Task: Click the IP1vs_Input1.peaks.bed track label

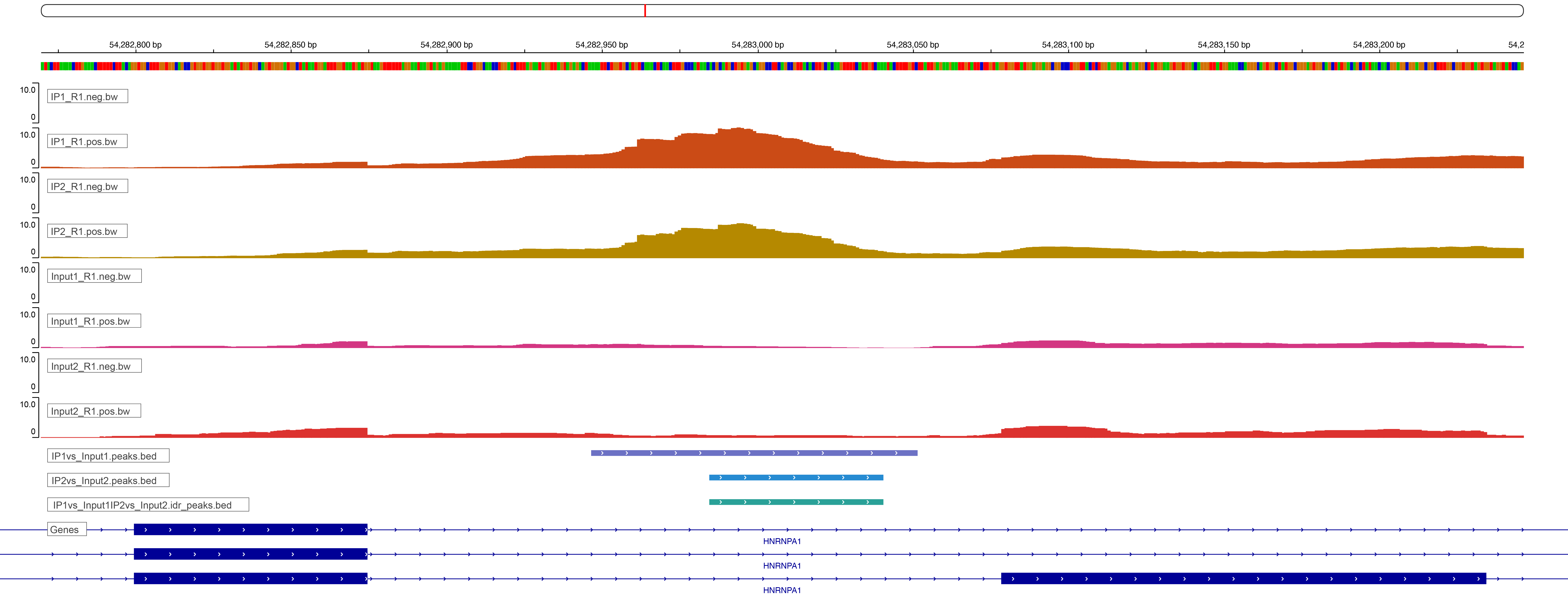Action: pyautogui.click(x=108, y=456)
